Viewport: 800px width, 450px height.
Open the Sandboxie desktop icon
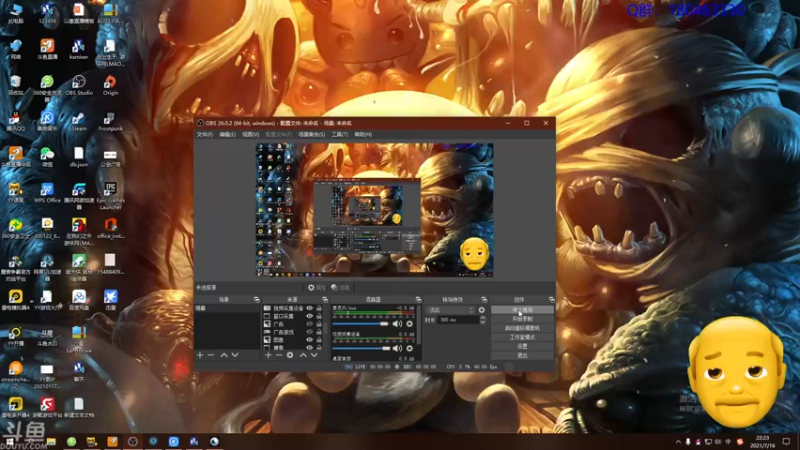(79, 339)
